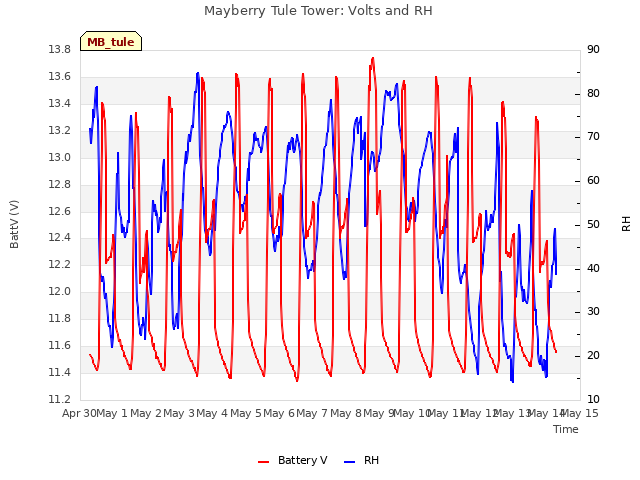Click the 'May 5' date label
Screen dimensions: 640x480
point(246,413)
